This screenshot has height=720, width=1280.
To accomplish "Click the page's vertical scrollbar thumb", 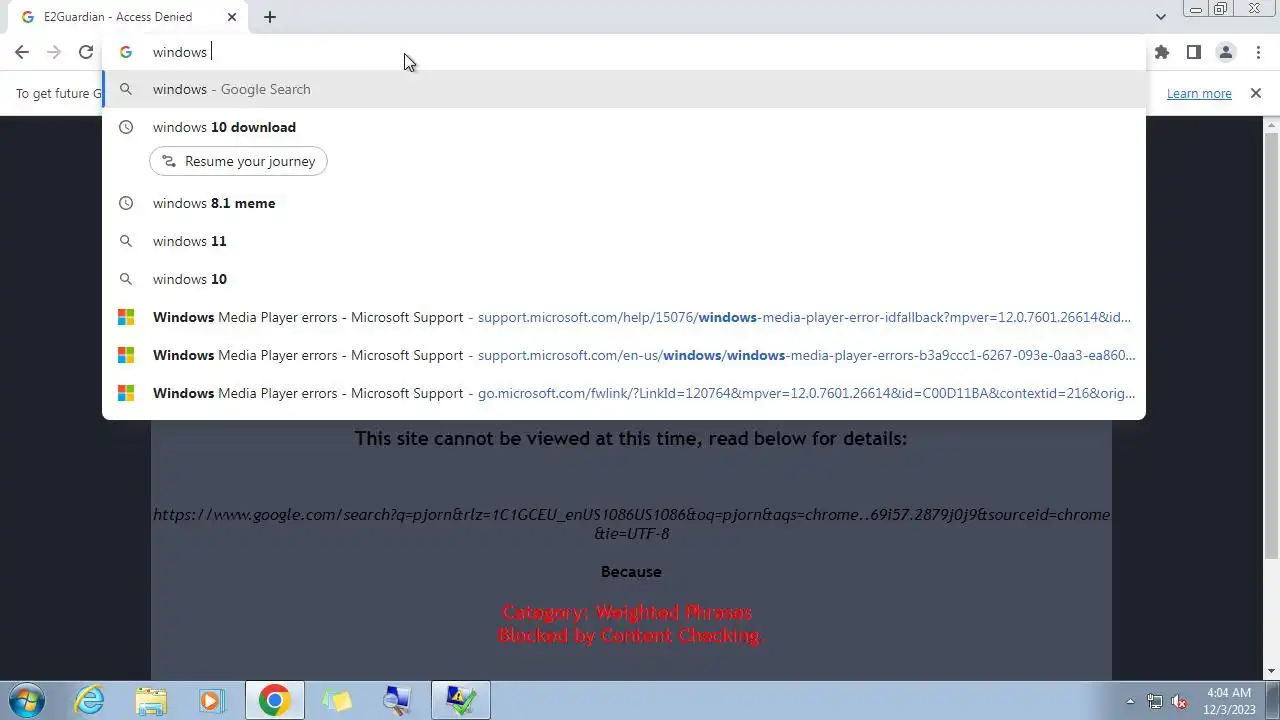I will (x=1272, y=345).
